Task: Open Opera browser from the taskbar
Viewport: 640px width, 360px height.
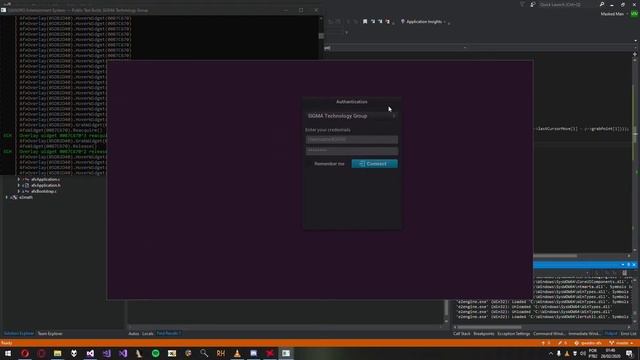Action: 24,353
